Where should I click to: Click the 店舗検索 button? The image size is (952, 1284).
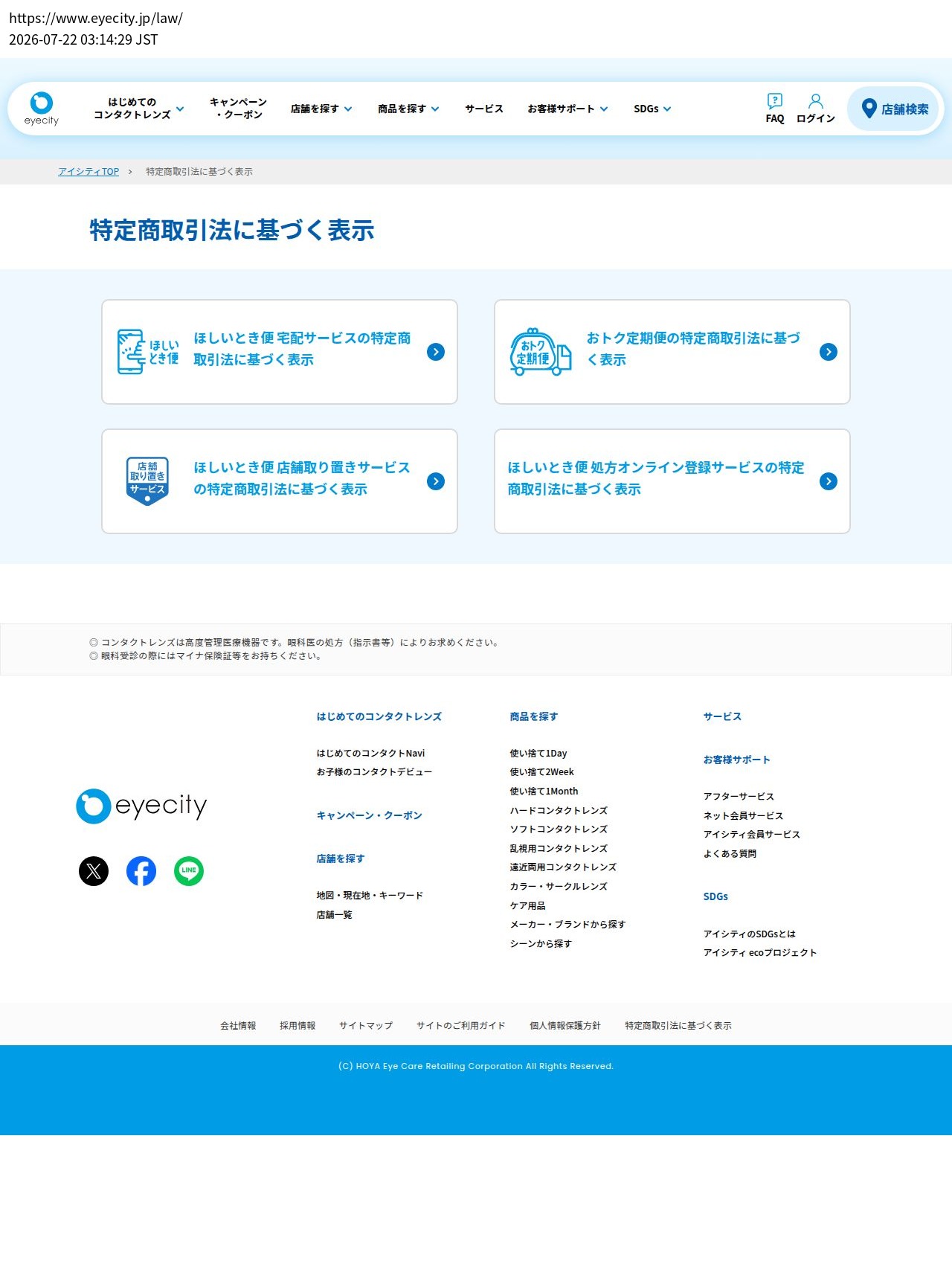click(x=894, y=109)
